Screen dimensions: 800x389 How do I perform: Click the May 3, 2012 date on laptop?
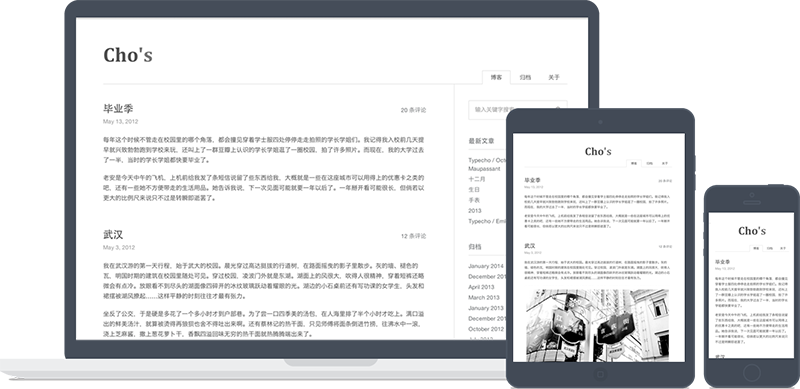119,248
